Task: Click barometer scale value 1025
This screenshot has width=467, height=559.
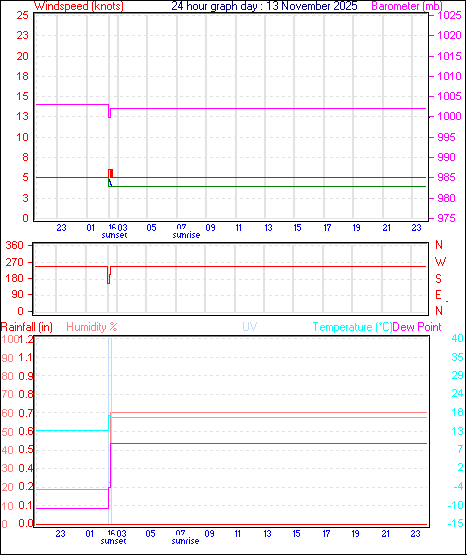Action: (449, 15)
